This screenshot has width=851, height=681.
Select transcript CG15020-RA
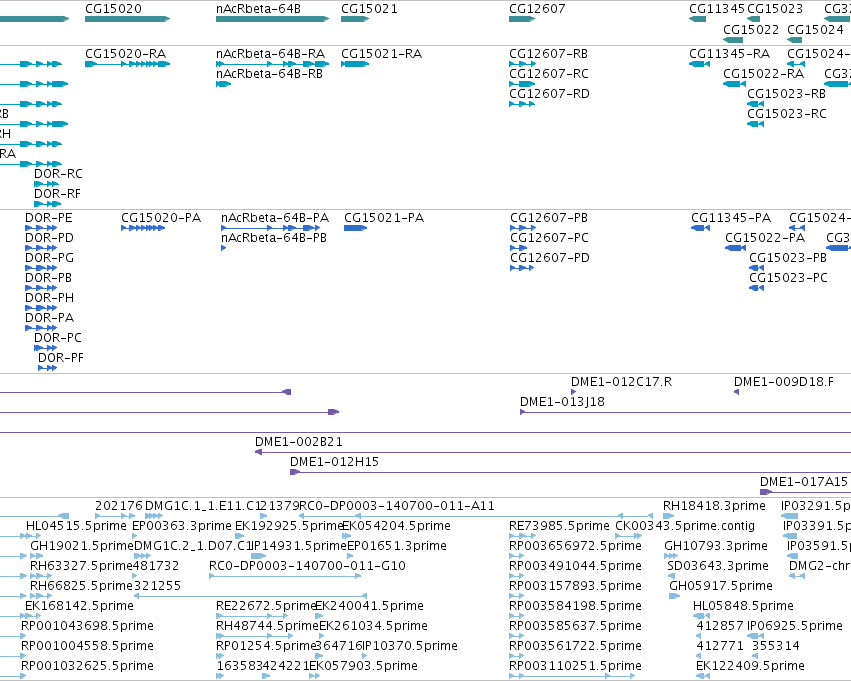pos(125,54)
